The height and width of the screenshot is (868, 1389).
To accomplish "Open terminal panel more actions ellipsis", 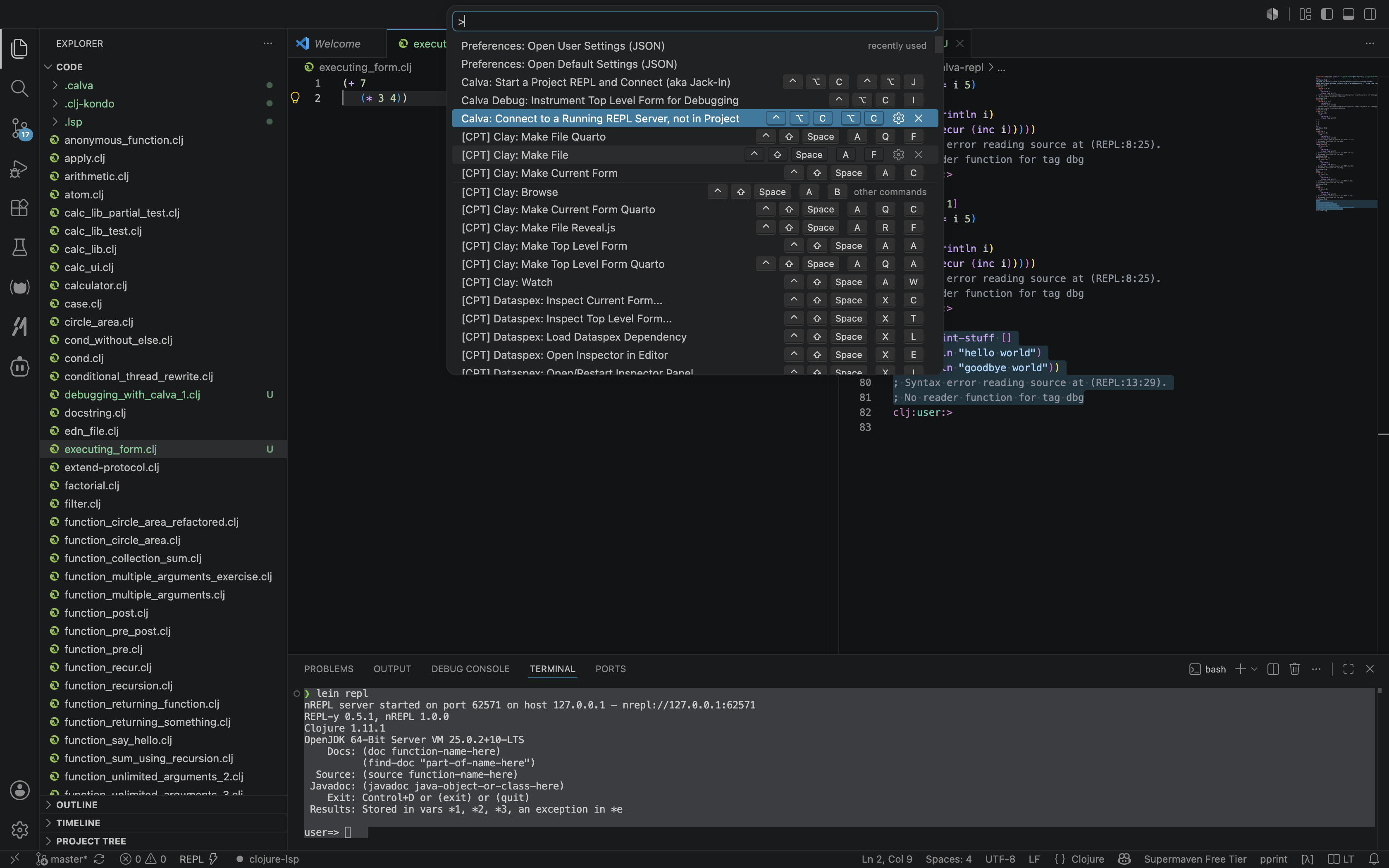I will 1316,669.
